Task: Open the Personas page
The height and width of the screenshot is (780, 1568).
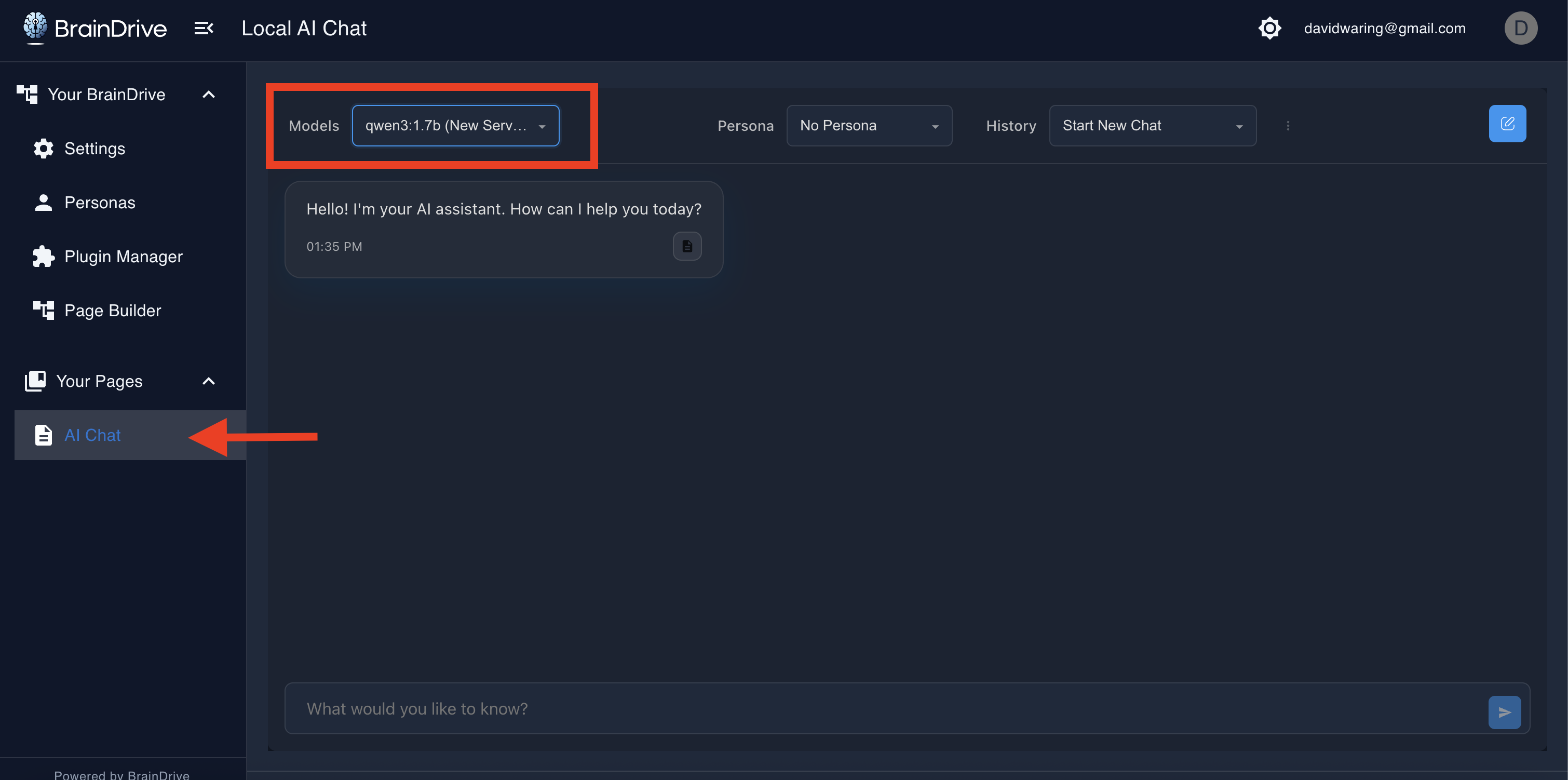Action: point(99,203)
